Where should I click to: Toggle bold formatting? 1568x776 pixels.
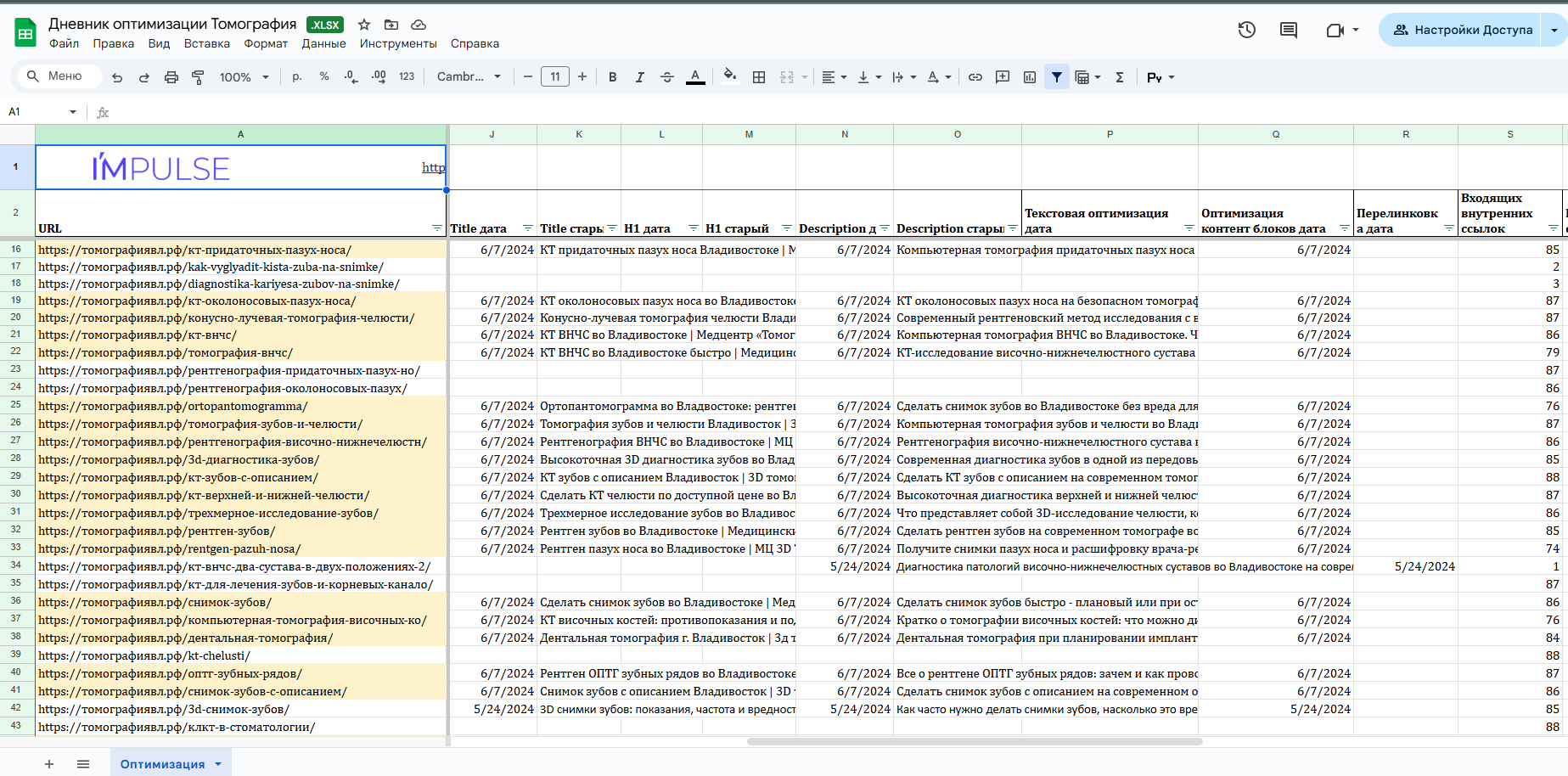[612, 77]
